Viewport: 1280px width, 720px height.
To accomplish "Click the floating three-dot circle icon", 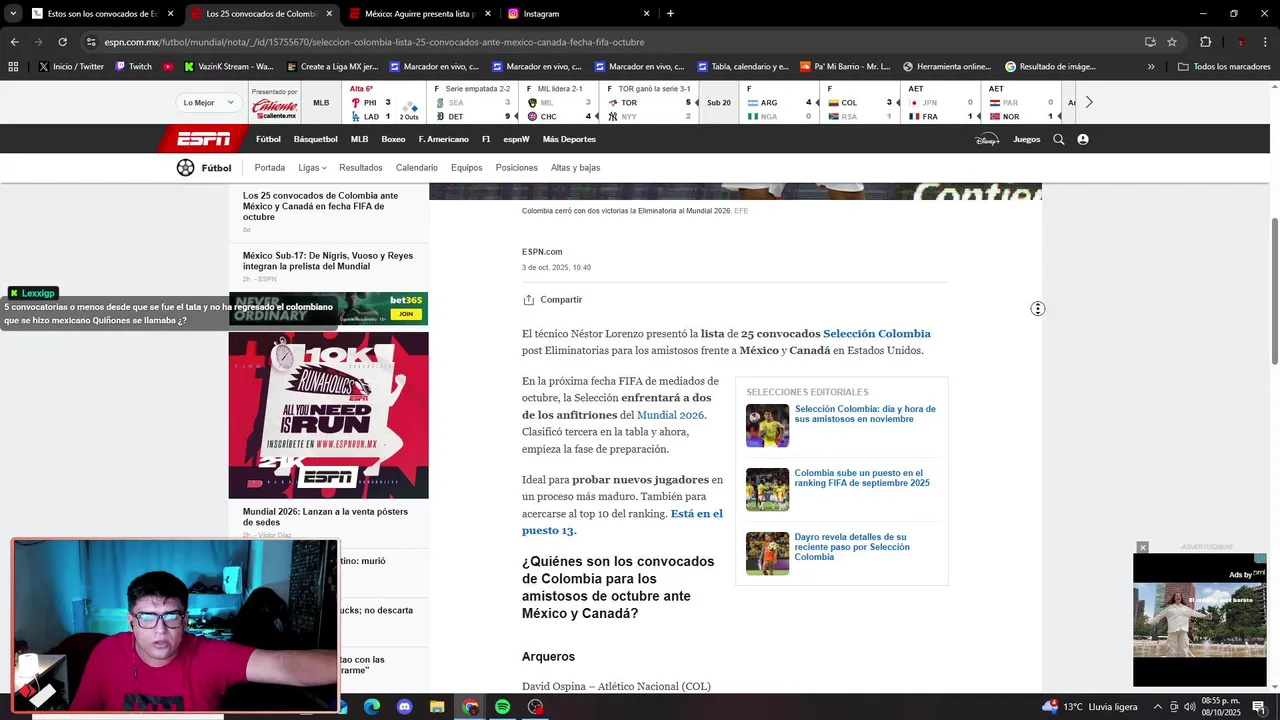I will (1038, 309).
